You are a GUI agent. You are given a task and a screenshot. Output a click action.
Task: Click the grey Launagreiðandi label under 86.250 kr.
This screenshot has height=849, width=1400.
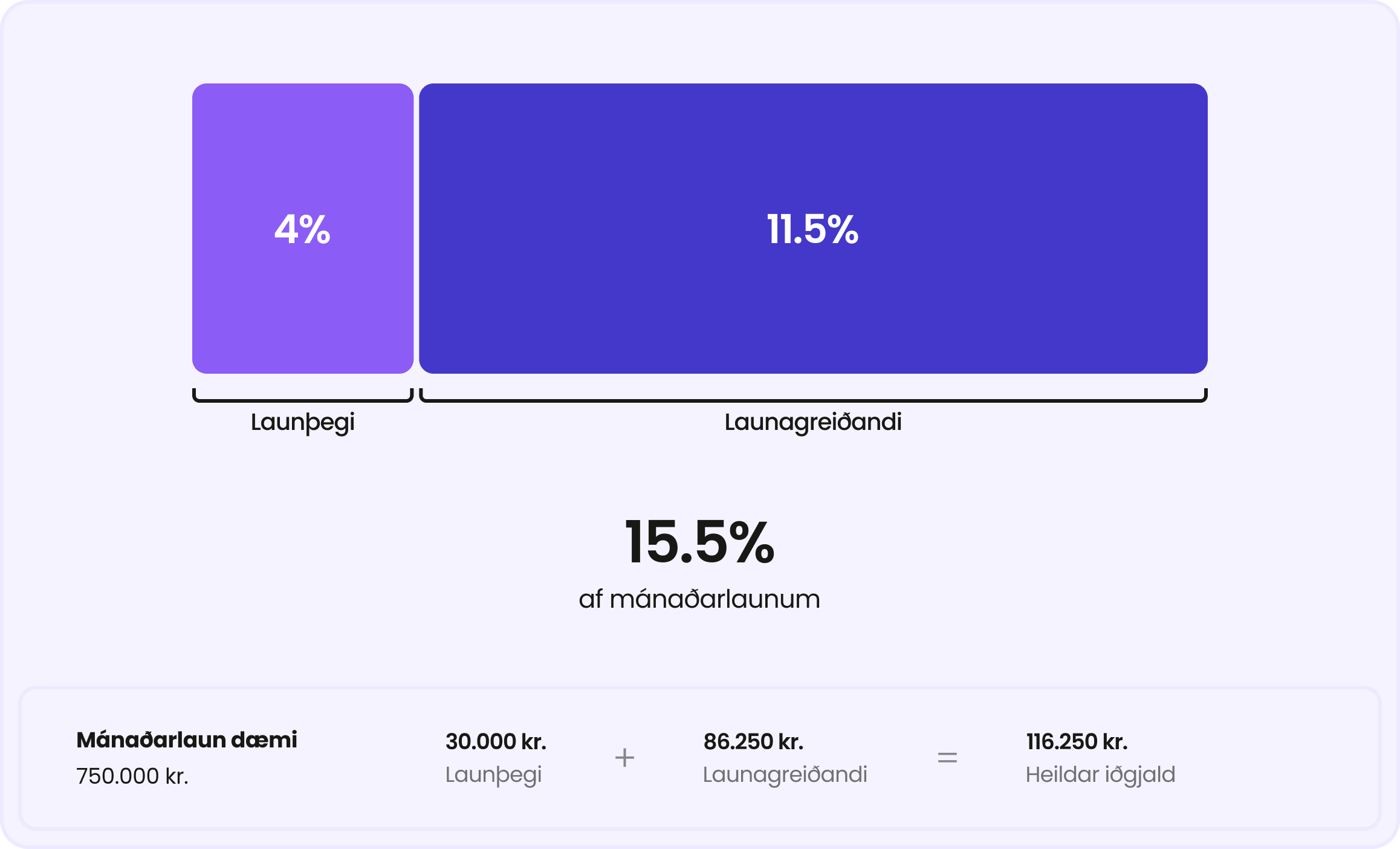coord(785,775)
